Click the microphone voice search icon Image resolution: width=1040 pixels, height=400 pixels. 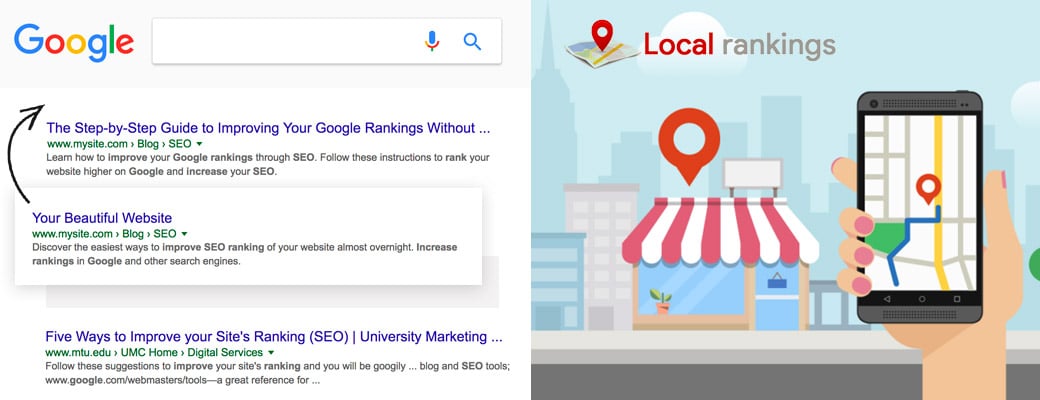click(x=432, y=41)
